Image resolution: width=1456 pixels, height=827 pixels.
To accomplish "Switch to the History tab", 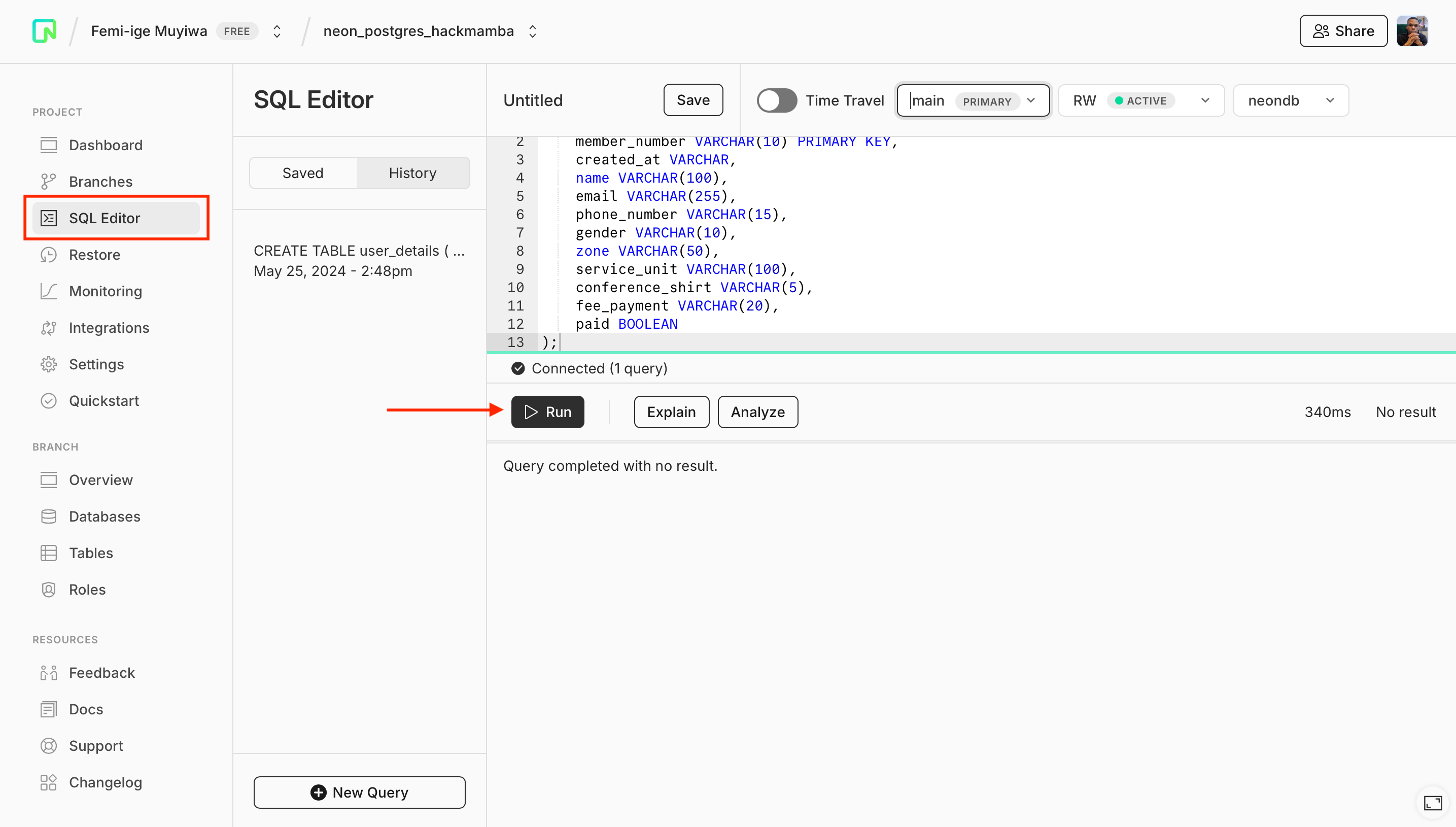I will (412, 173).
